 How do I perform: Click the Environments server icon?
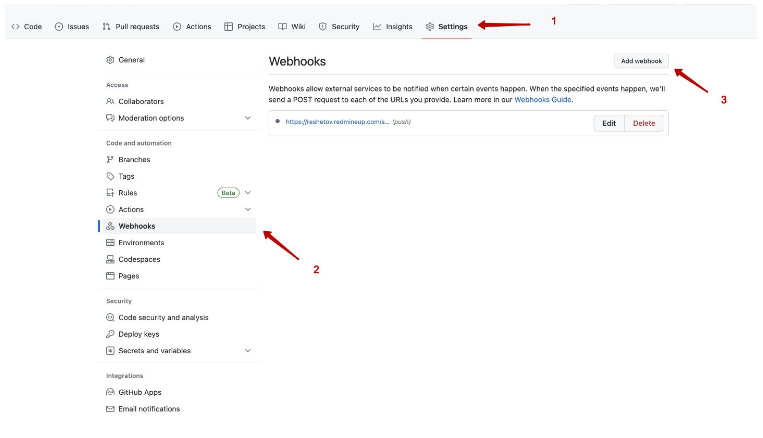(x=110, y=242)
